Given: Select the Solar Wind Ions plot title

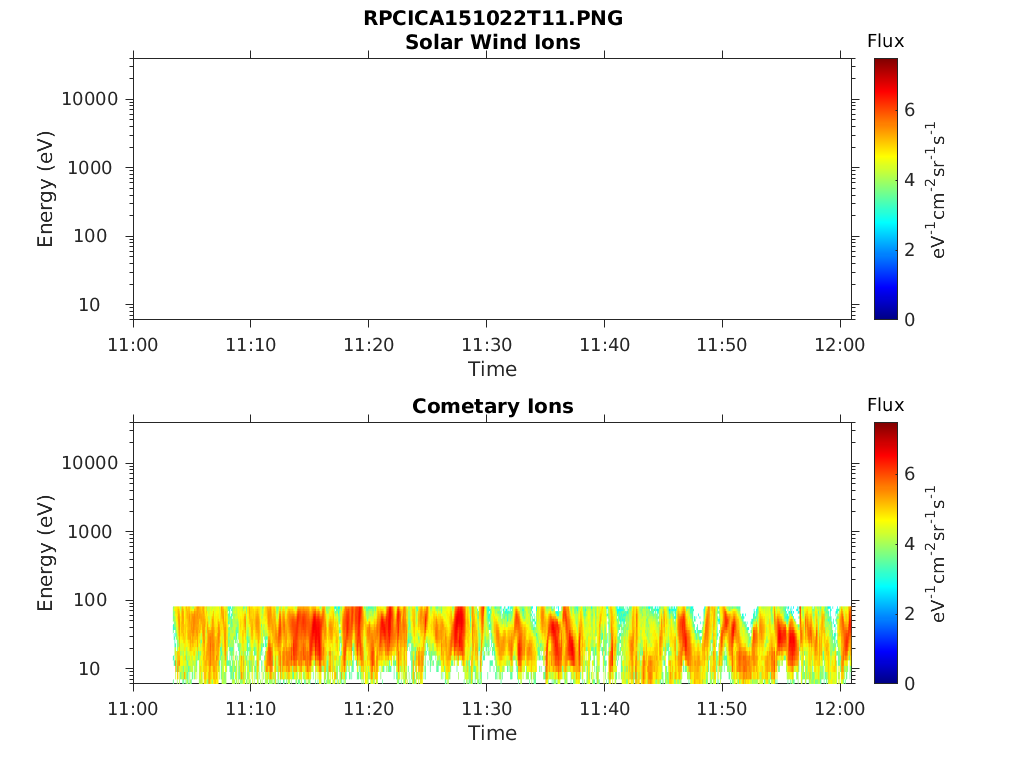Looking at the screenshot, I should [492, 42].
